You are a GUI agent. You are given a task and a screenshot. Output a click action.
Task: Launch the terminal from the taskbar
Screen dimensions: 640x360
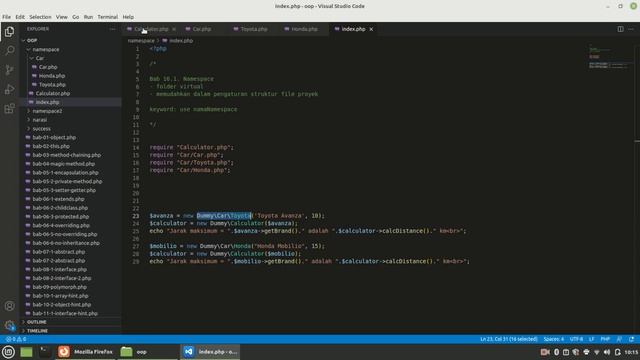pos(44,351)
